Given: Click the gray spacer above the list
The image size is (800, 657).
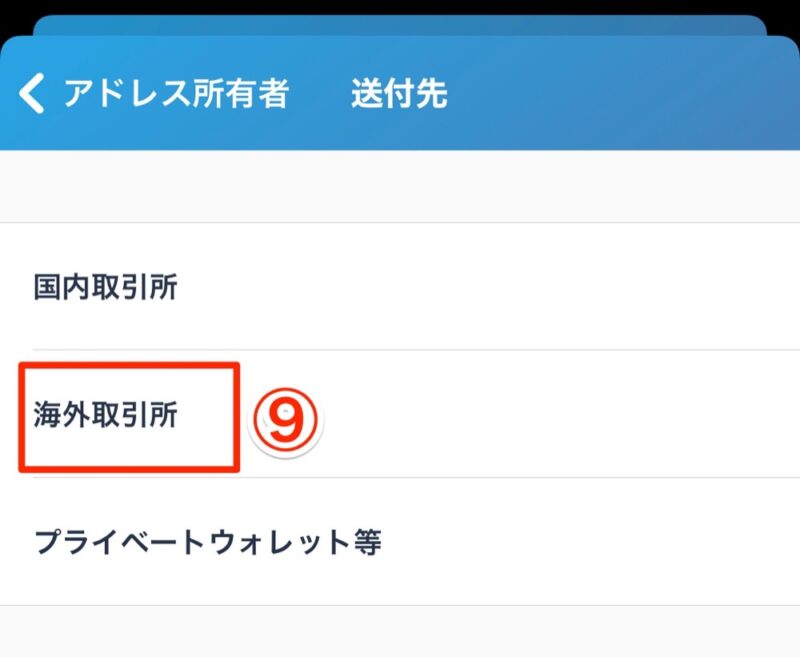Looking at the screenshot, I should [x=400, y=186].
